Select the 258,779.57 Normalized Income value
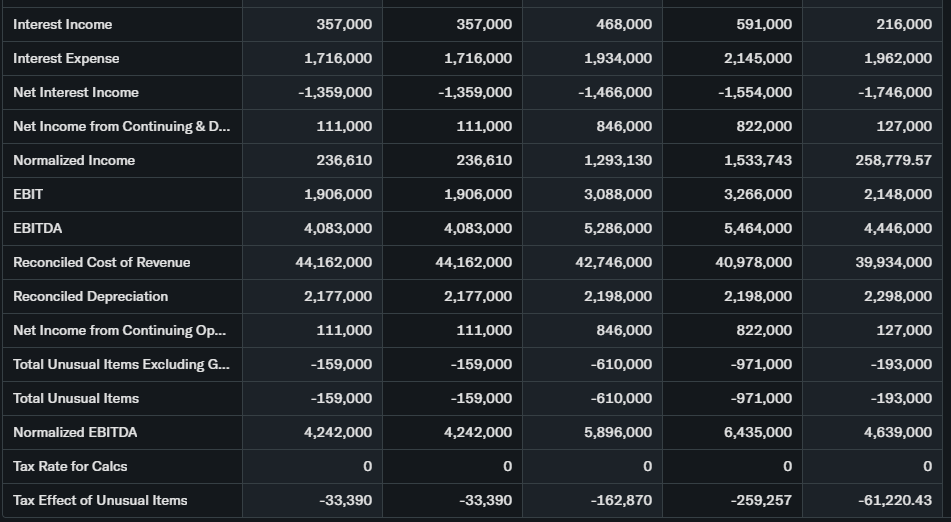Image resolution: width=951 pixels, height=522 pixels. pyautogui.click(x=893, y=160)
